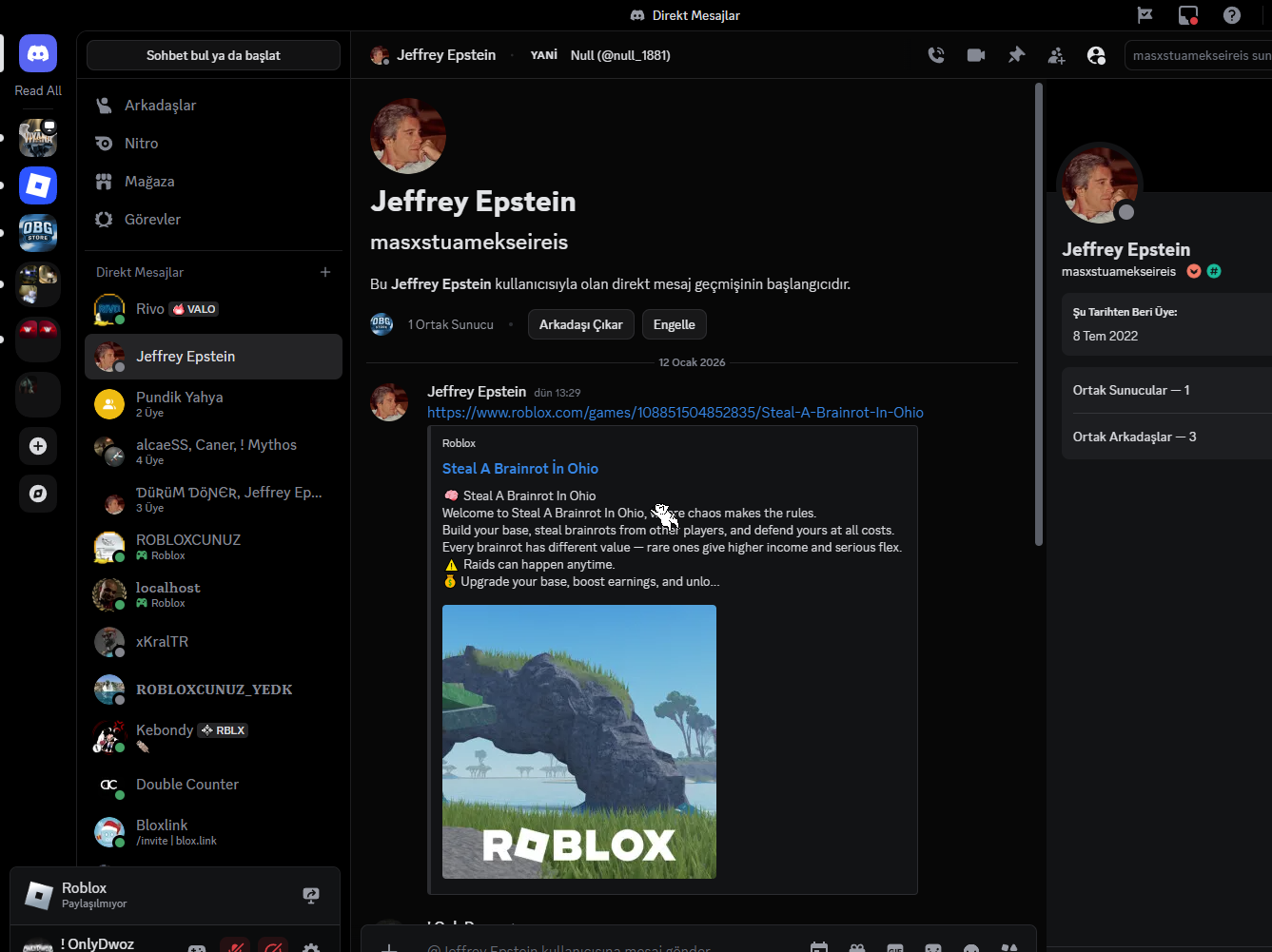Open Discord home direct messages icon

pos(38,54)
